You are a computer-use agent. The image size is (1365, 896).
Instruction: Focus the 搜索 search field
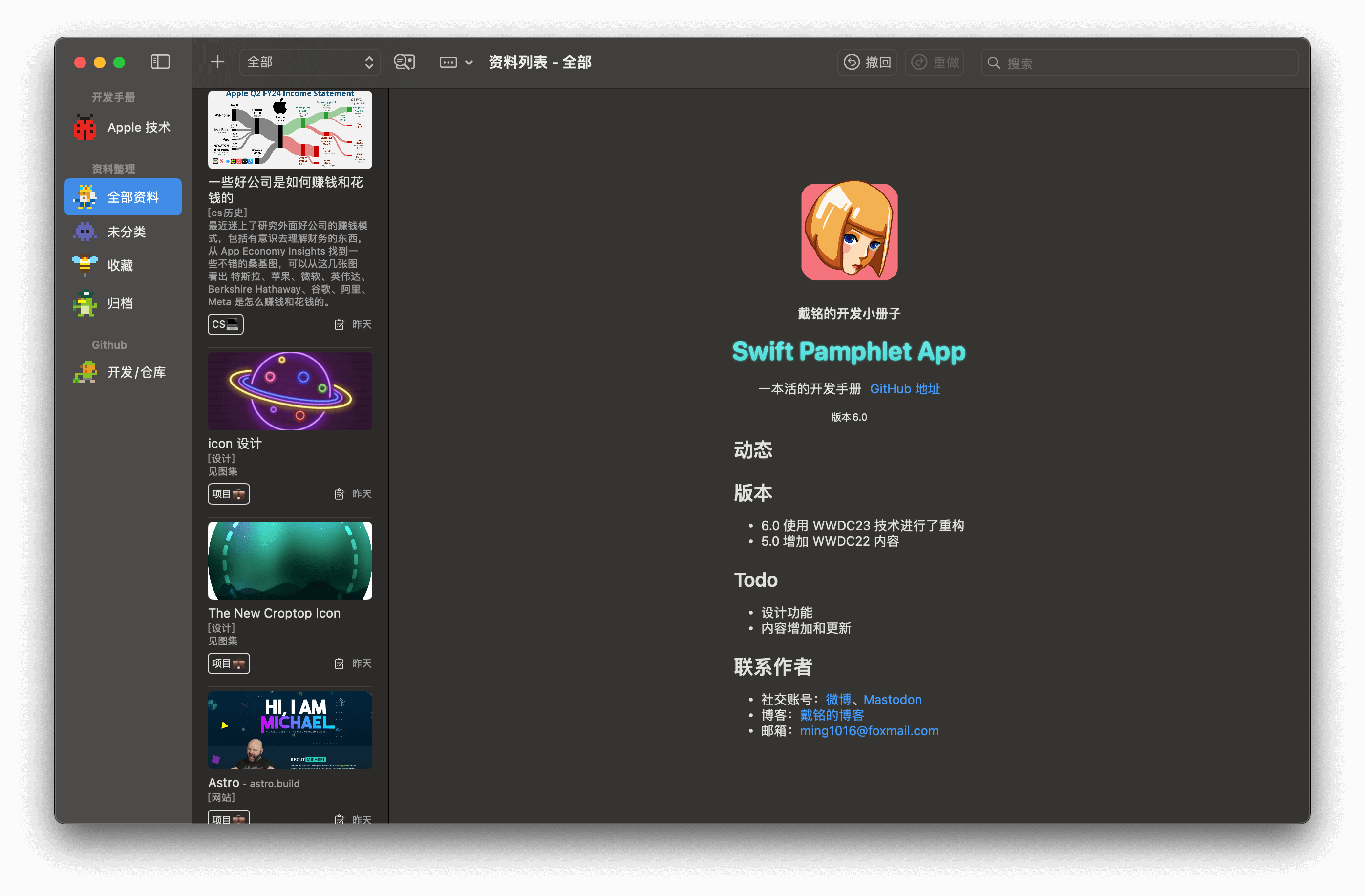[1139, 63]
